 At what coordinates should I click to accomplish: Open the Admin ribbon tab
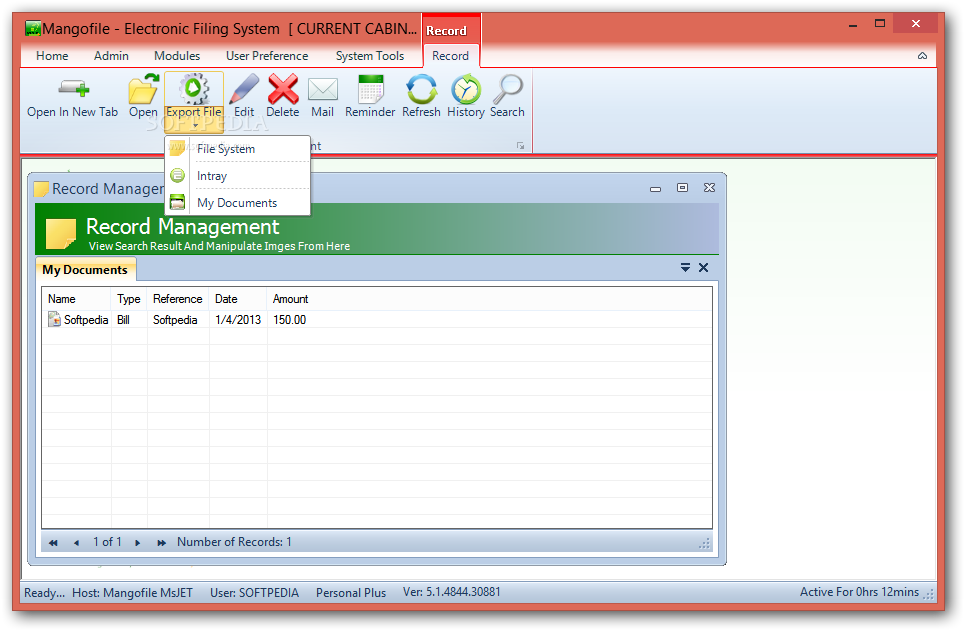[x=111, y=55]
